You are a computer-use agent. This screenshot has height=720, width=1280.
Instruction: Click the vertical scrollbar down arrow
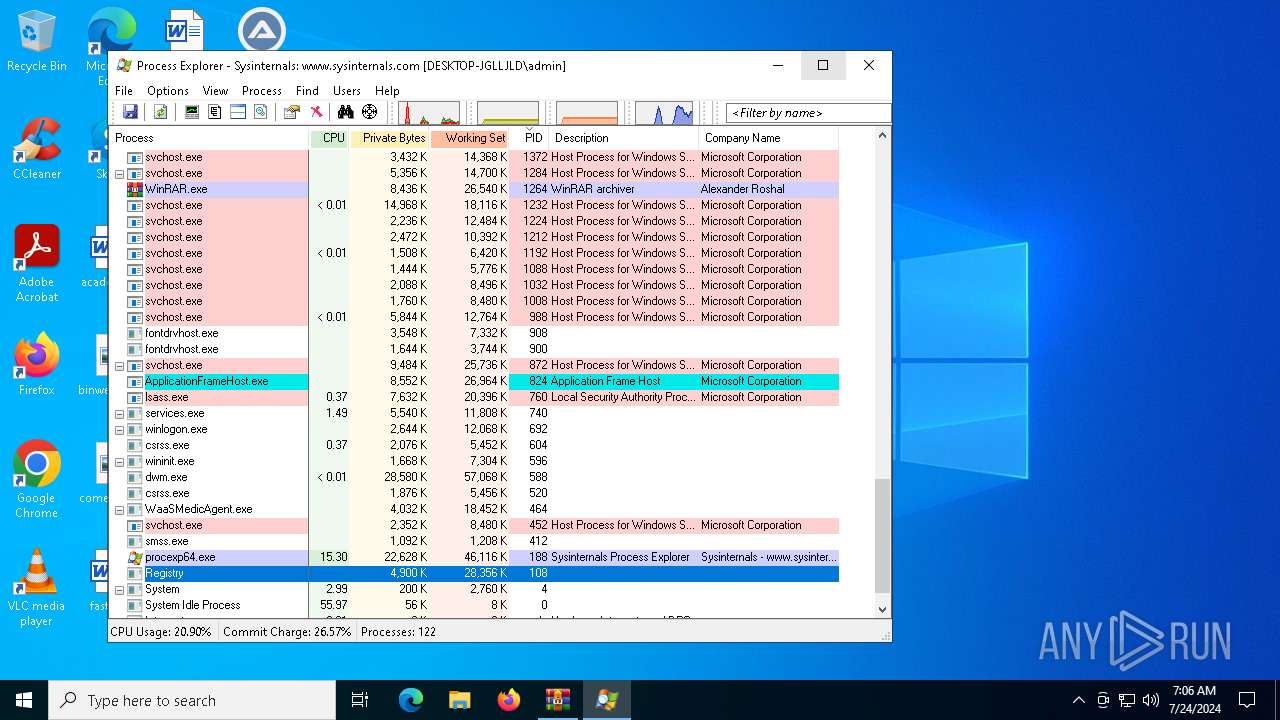[x=882, y=609]
